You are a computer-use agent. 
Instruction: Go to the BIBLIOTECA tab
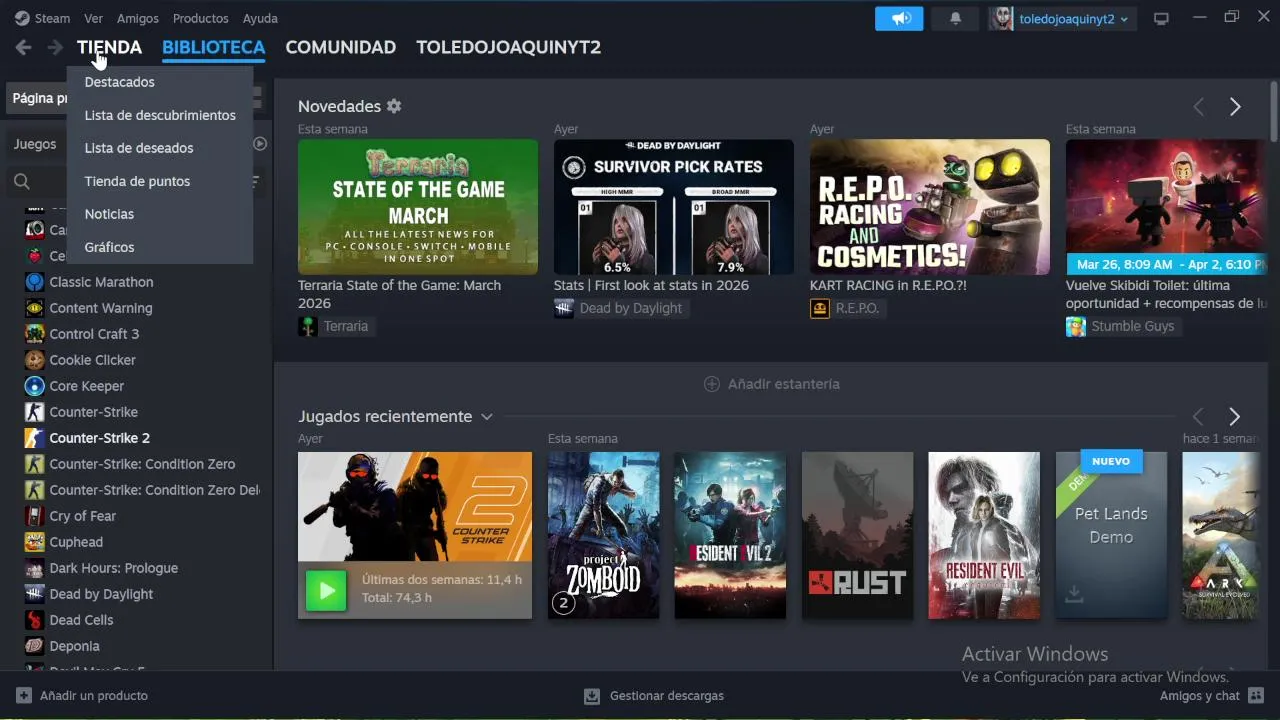213,47
